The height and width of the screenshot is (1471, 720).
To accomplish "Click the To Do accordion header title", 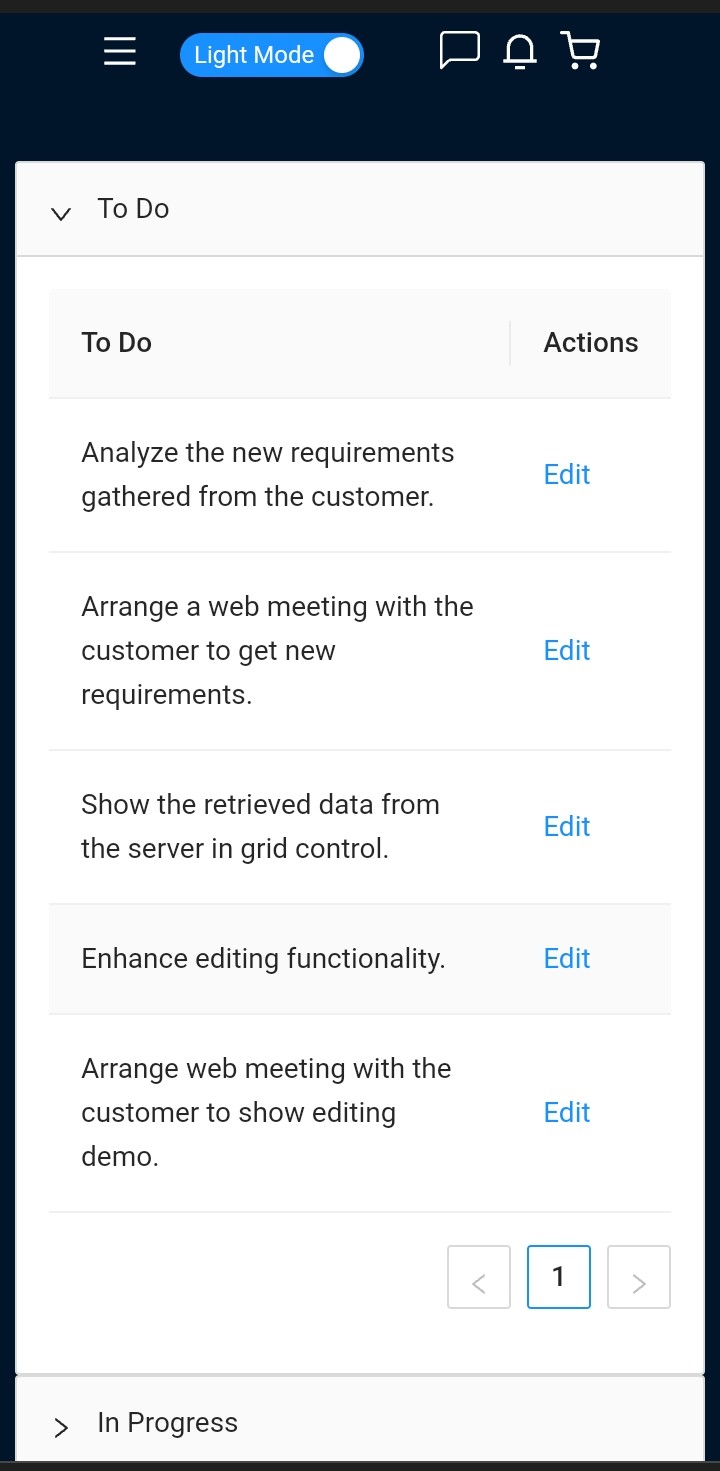I will [x=133, y=209].
